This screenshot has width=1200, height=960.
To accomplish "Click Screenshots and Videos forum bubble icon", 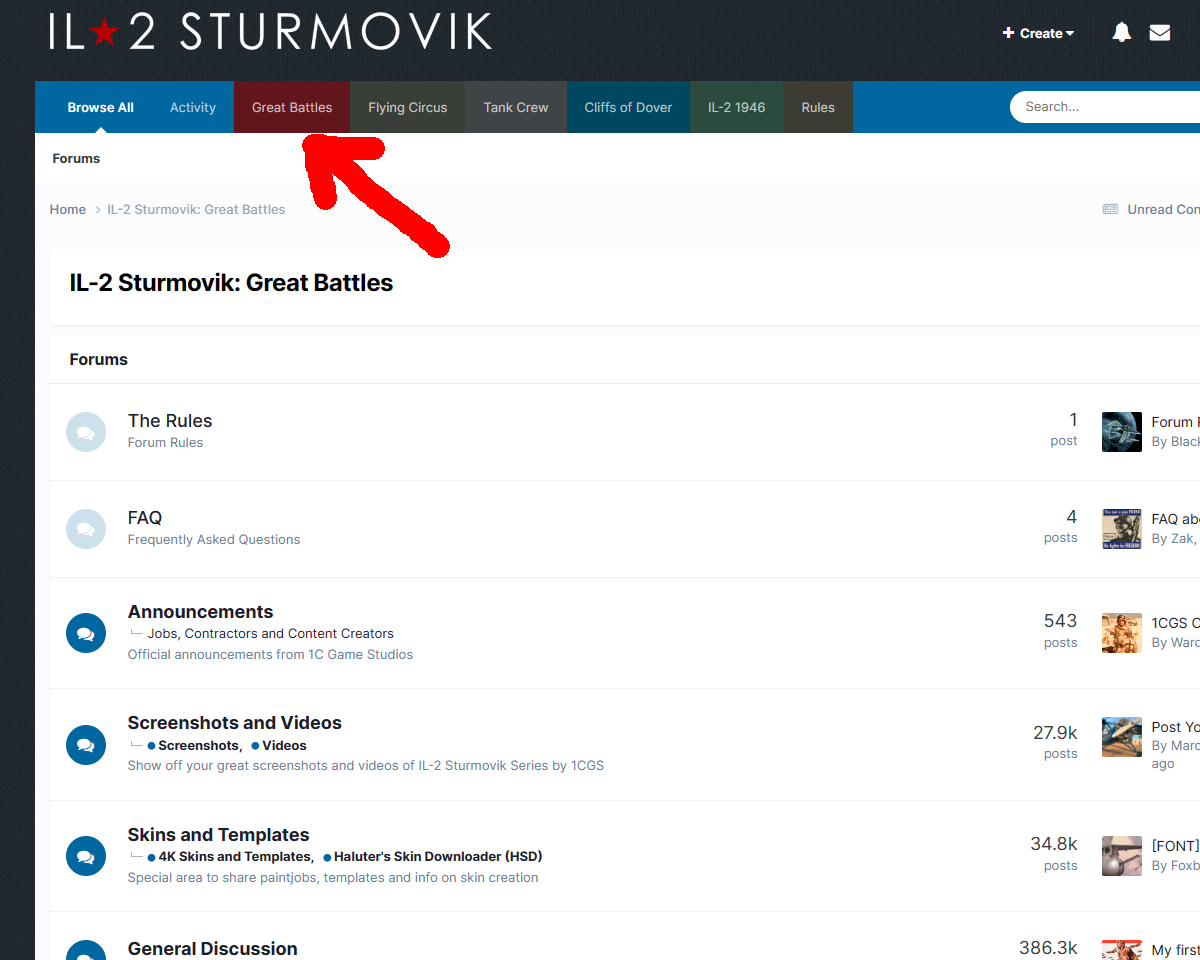I will tap(86, 745).
